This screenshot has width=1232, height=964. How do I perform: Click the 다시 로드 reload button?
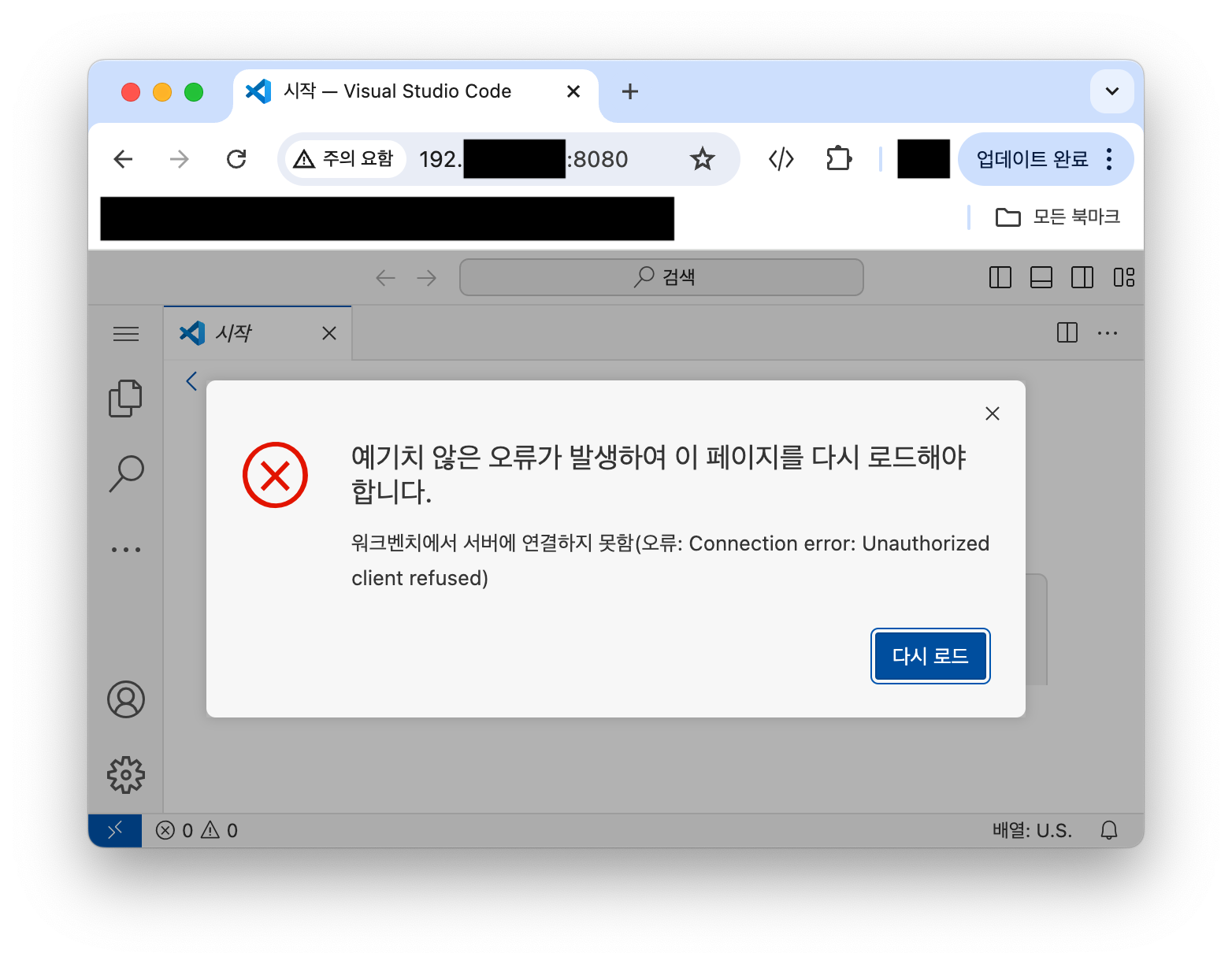930,656
